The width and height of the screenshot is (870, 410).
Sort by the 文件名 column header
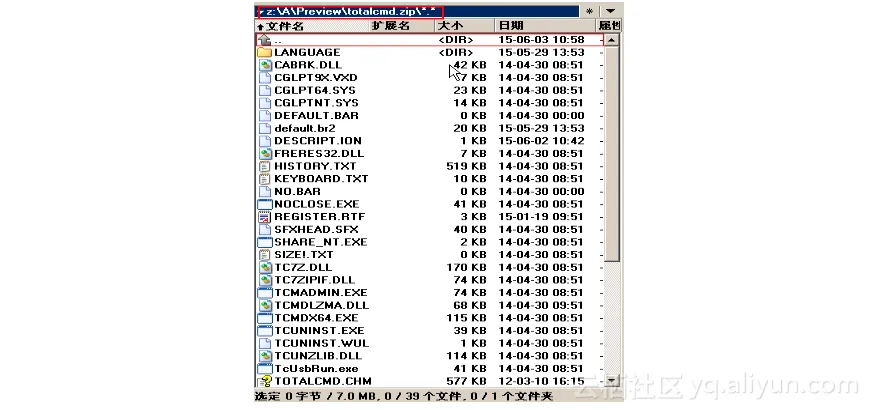click(312, 26)
